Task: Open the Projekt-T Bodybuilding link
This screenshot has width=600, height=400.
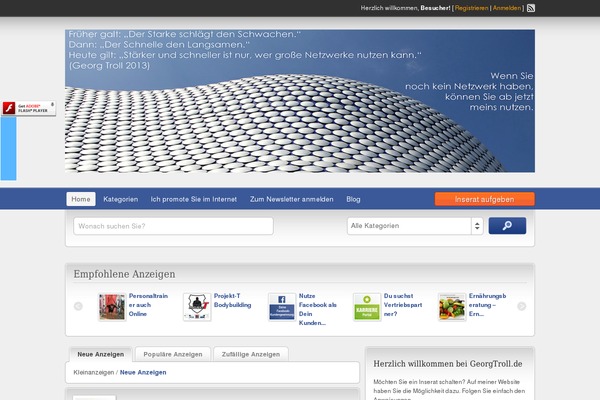Action: click(232, 300)
